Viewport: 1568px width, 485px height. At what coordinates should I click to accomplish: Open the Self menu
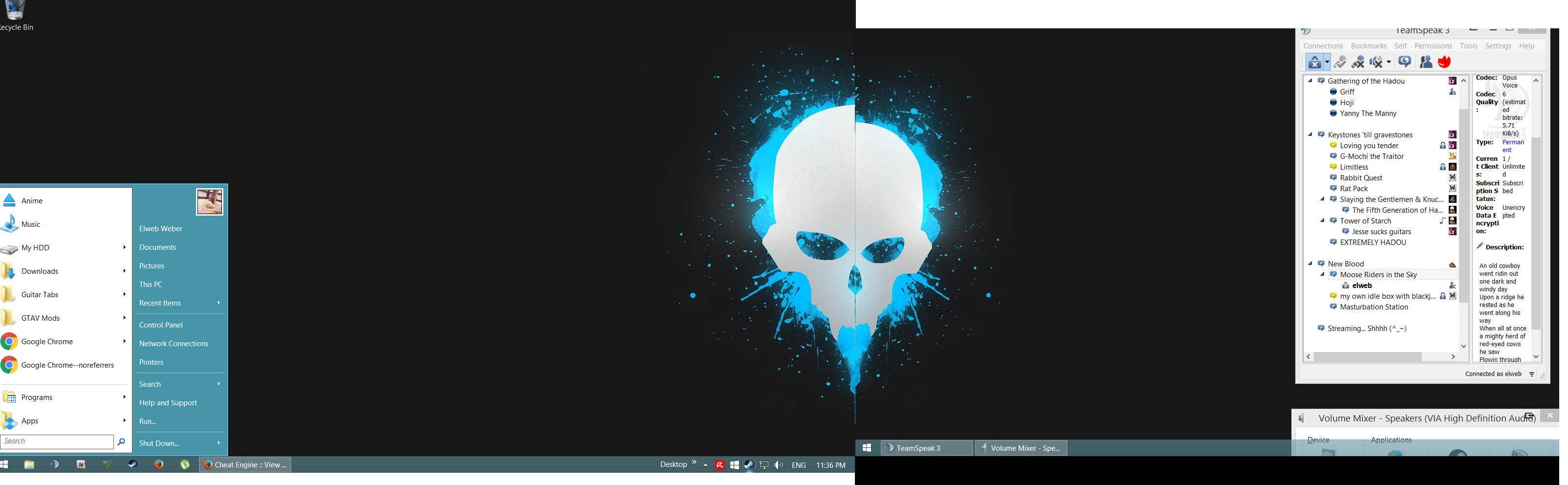coord(1401,46)
